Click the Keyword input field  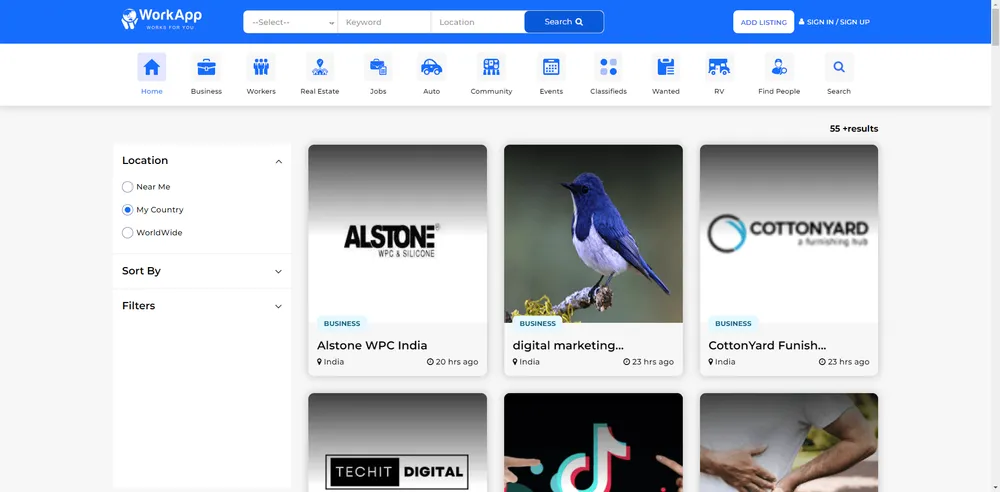coord(385,22)
